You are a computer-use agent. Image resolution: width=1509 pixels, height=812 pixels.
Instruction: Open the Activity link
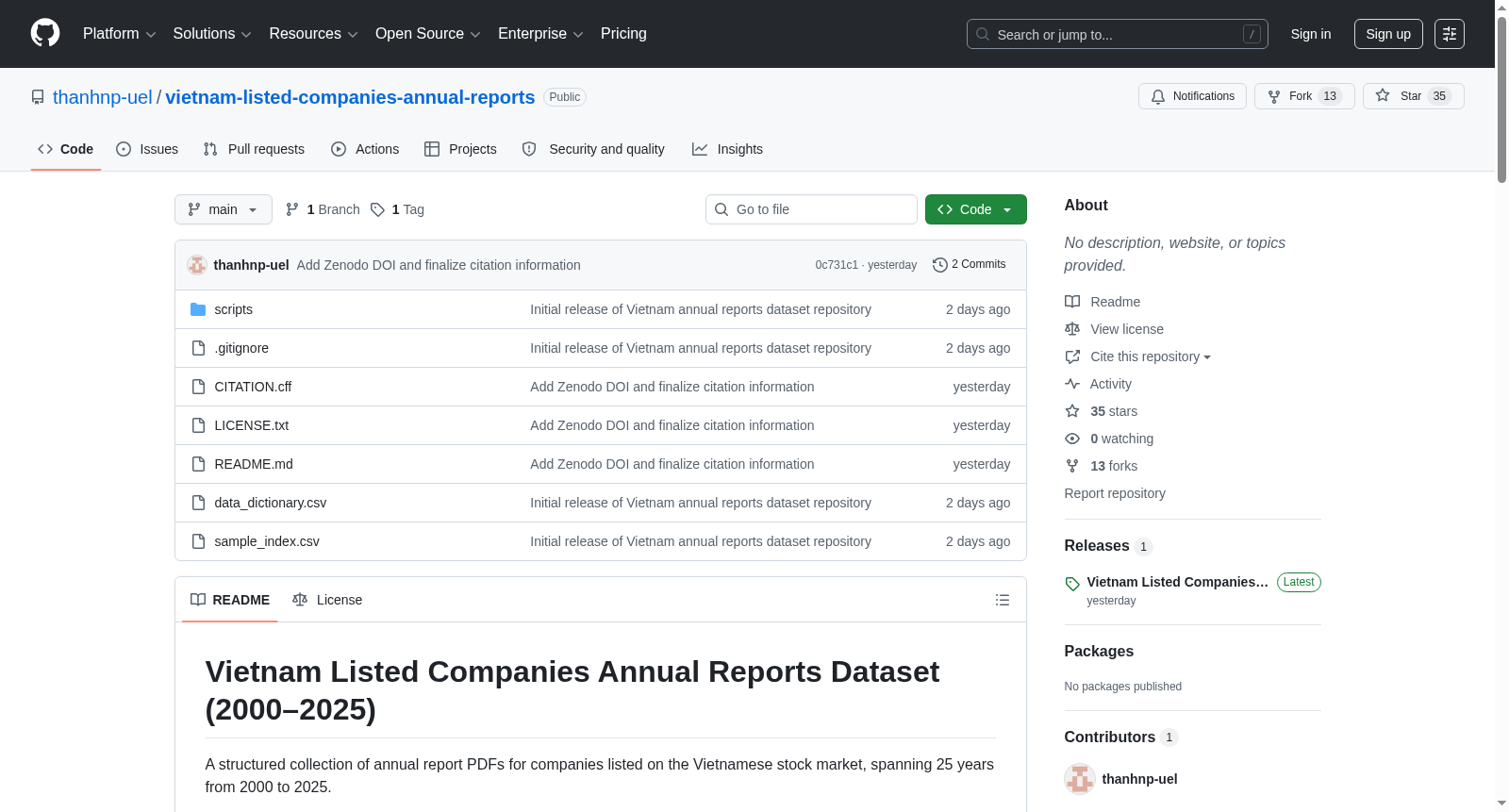pyautogui.click(x=1099, y=384)
